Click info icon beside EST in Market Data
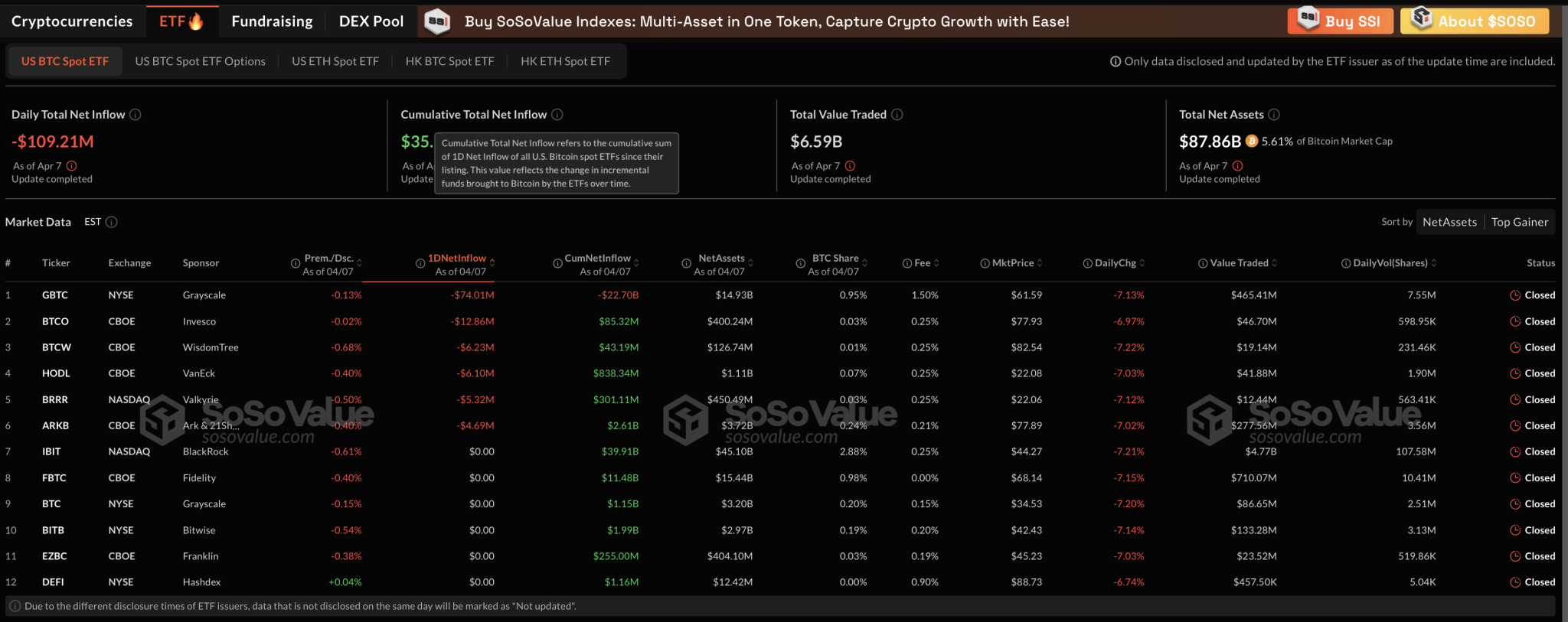This screenshot has height=622, width=1568. coord(111,222)
